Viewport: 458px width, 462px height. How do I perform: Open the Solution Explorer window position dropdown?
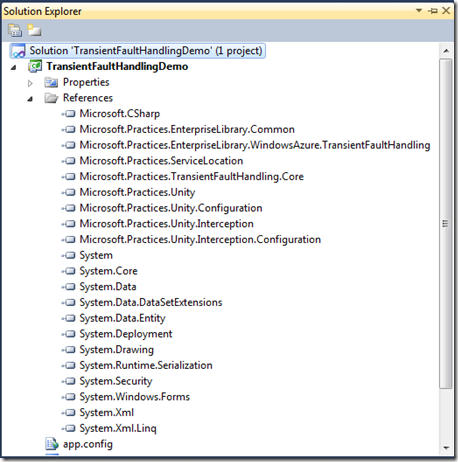(419, 10)
